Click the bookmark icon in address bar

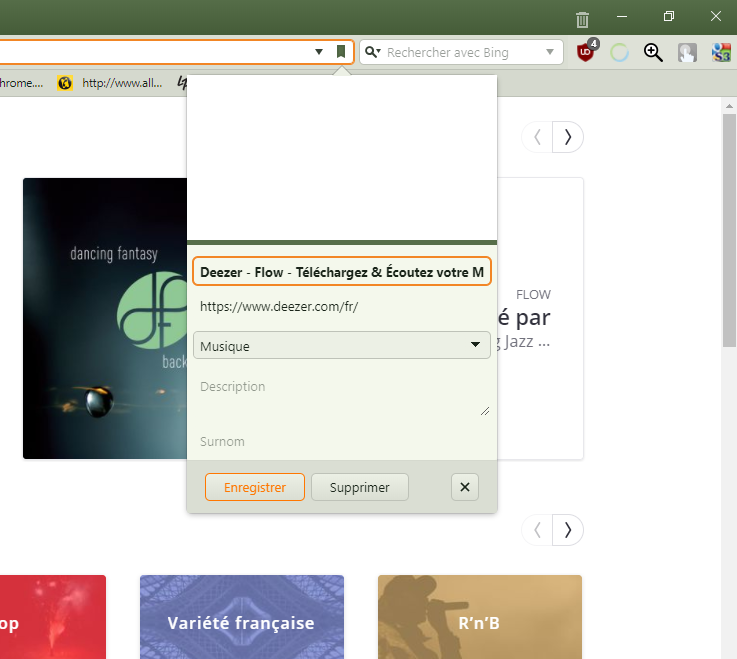[x=341, y=52]
